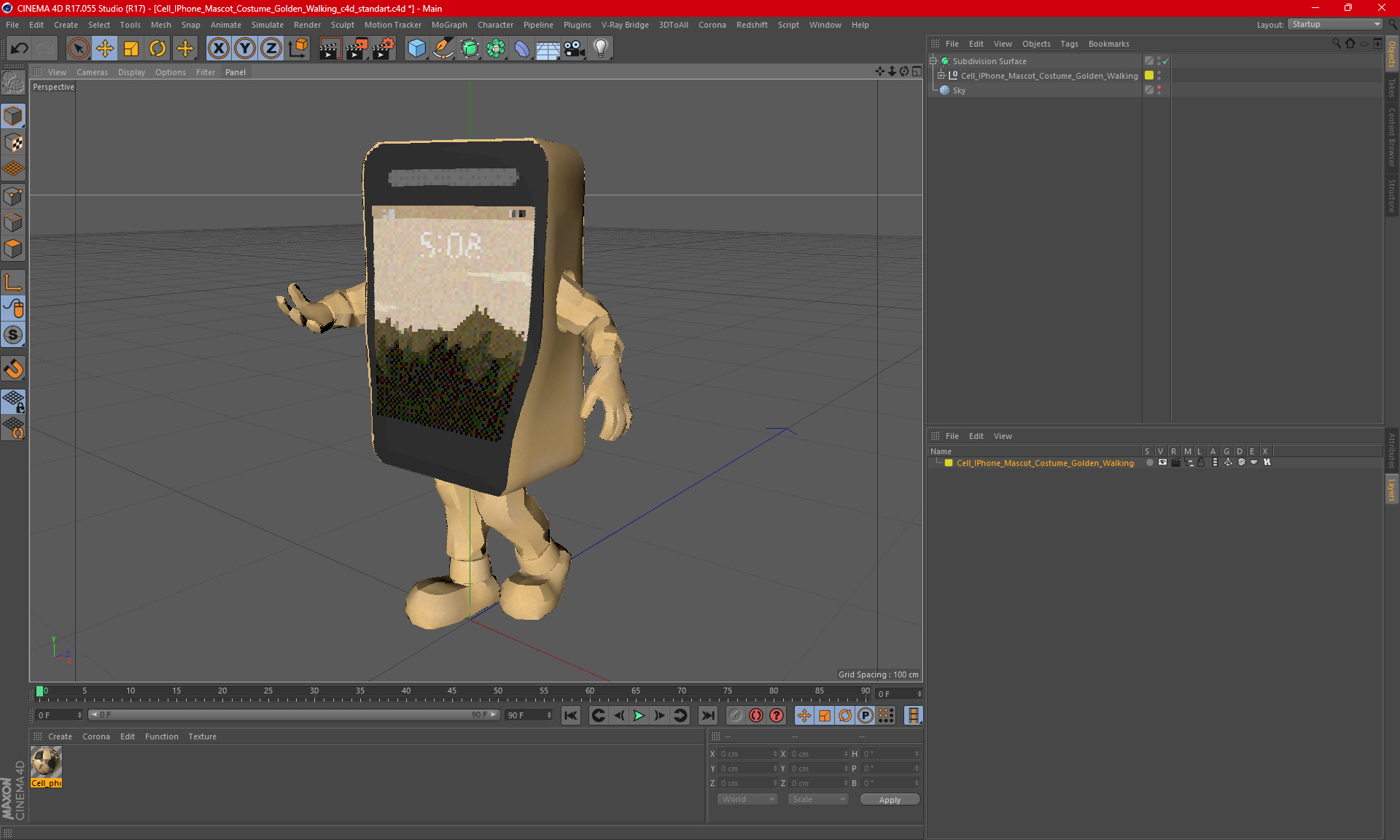The image size is (1400, 840).
Task: Open the Layout Startup dropdown
Action: [x=1336, y=25]
